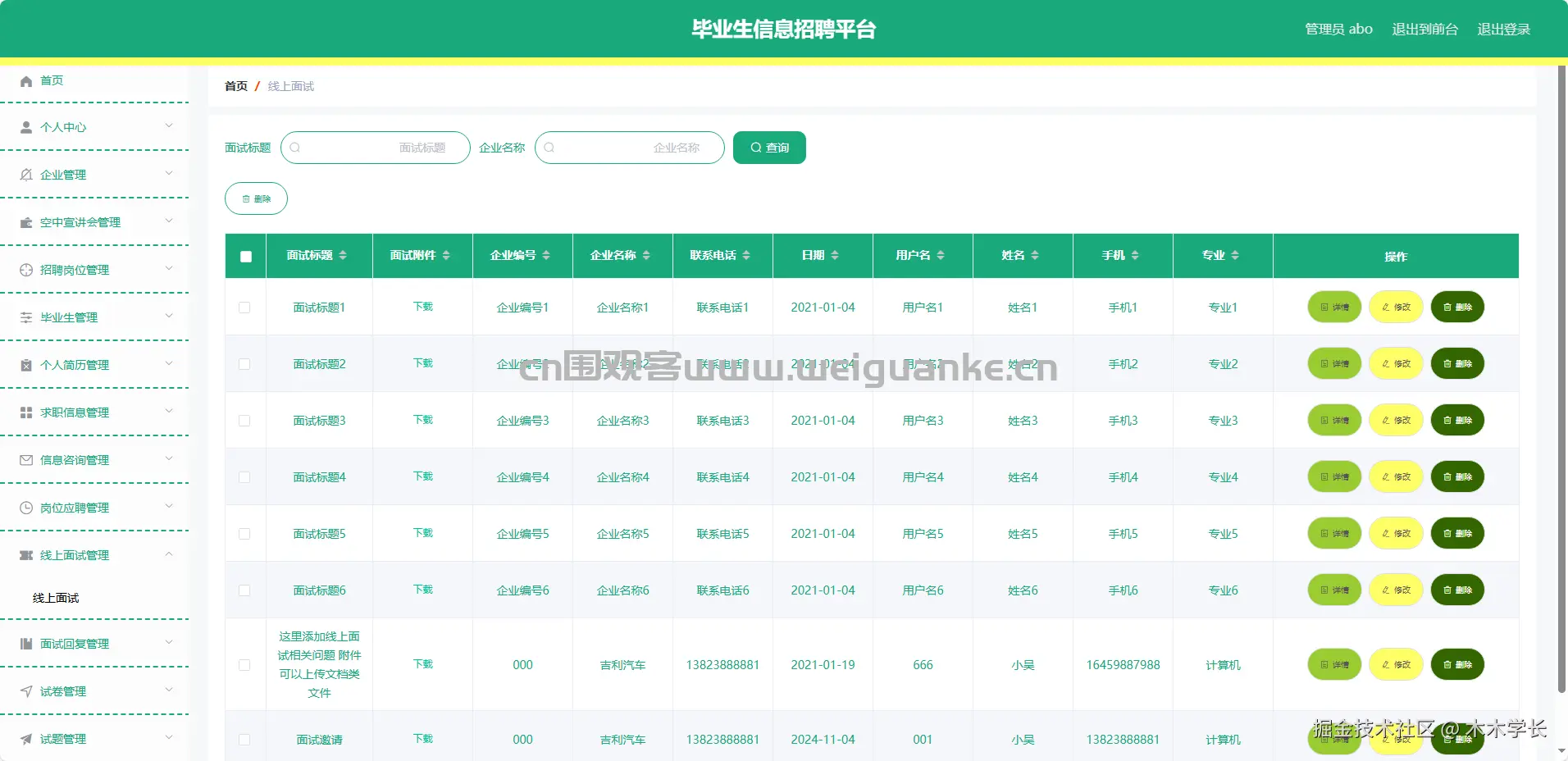Click 修改 for row 面试标题3
Screen dimensions: 1568x761
[1396, 421]
